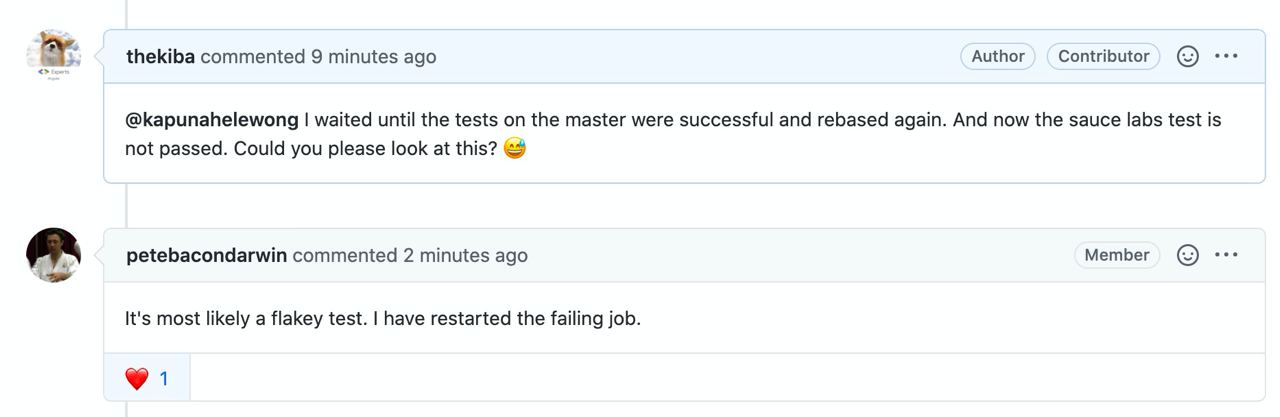Click thekiba's comment text about sauce labs

click(673, 135)
